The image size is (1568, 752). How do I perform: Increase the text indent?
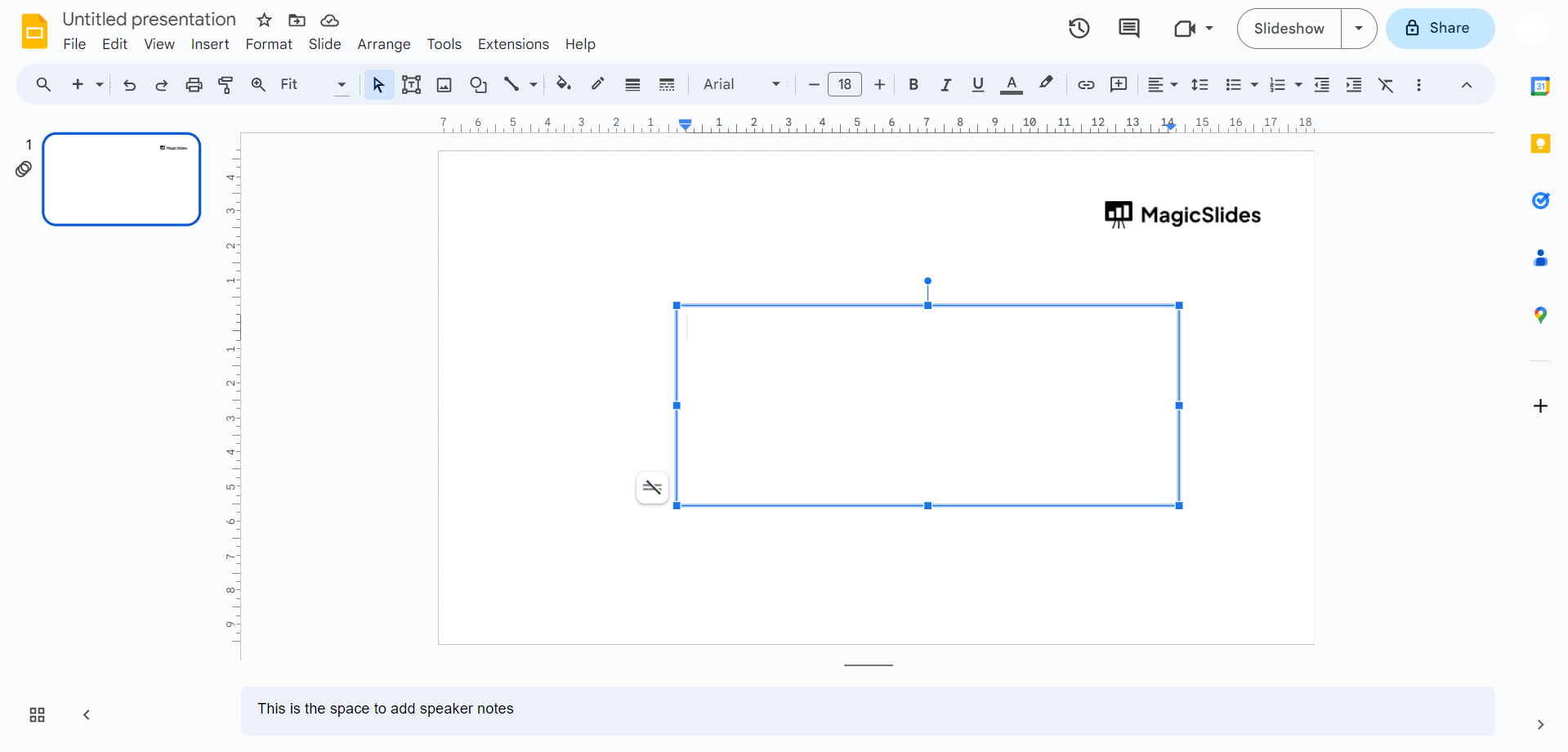tap(1354, 84)
